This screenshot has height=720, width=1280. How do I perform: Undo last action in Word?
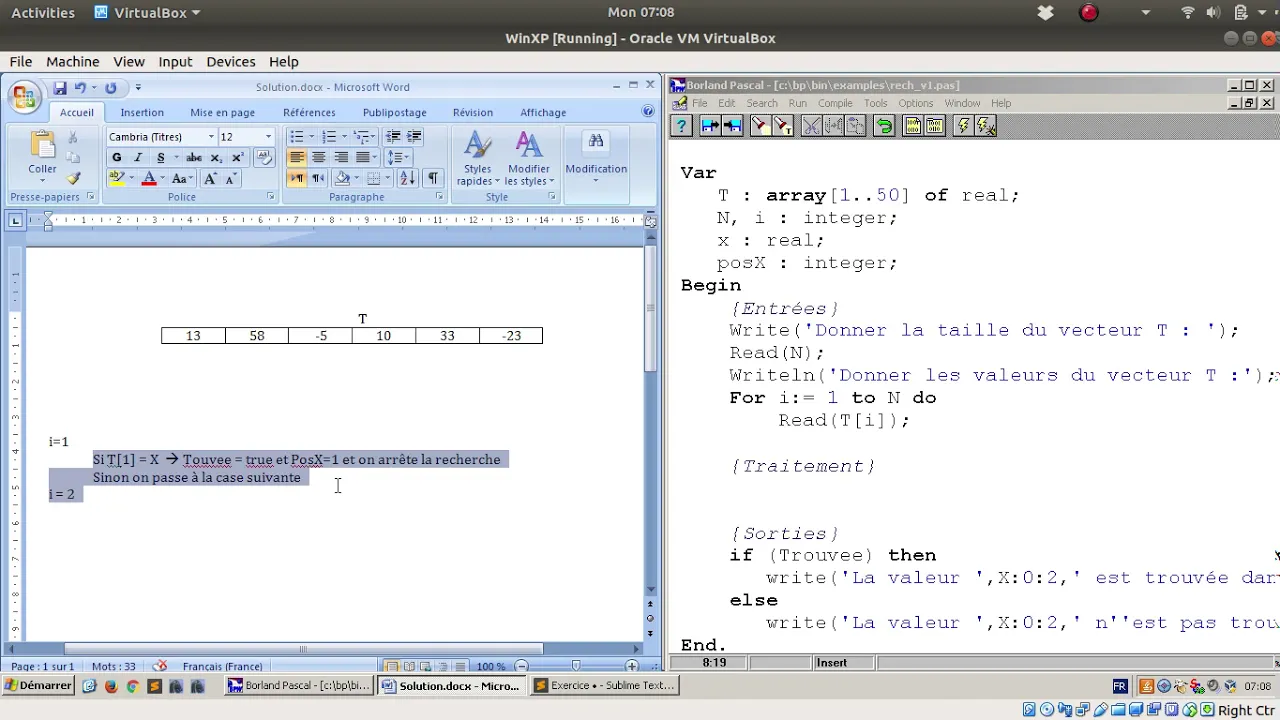coord(80,88)
